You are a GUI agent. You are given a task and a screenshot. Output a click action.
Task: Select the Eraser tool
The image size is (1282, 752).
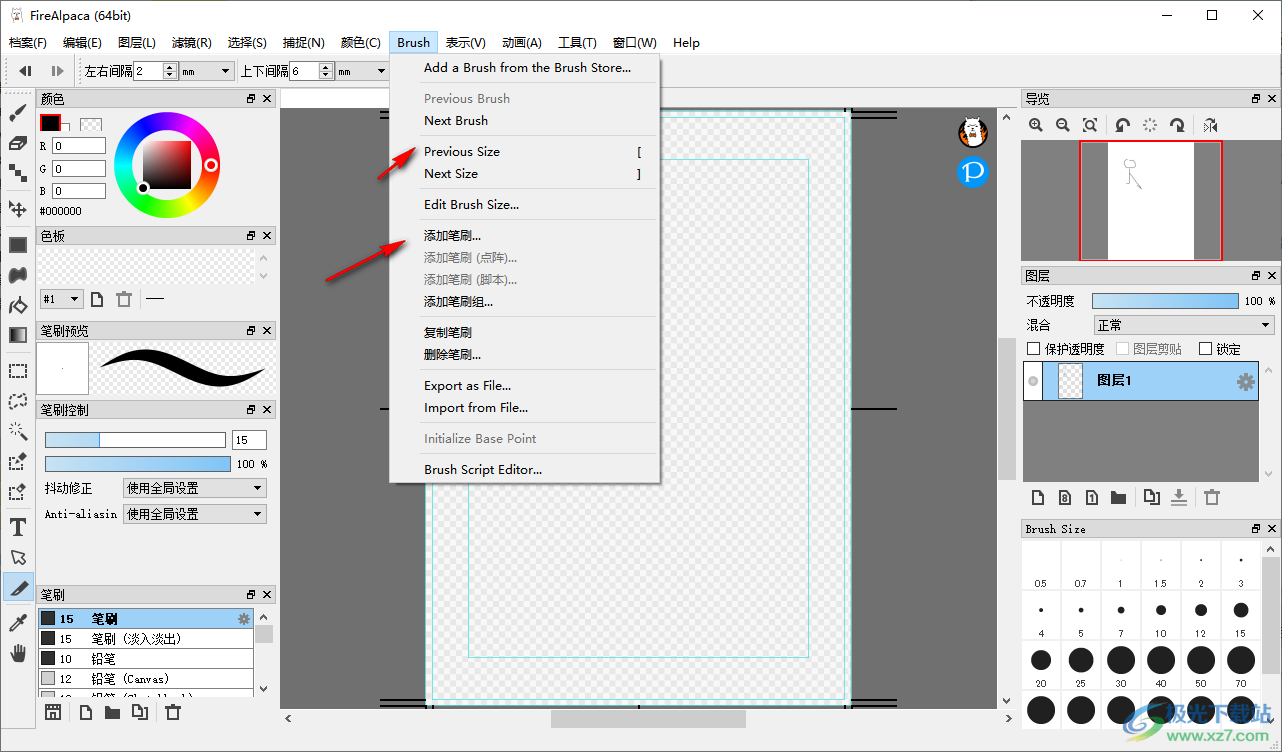coord(18,143)
